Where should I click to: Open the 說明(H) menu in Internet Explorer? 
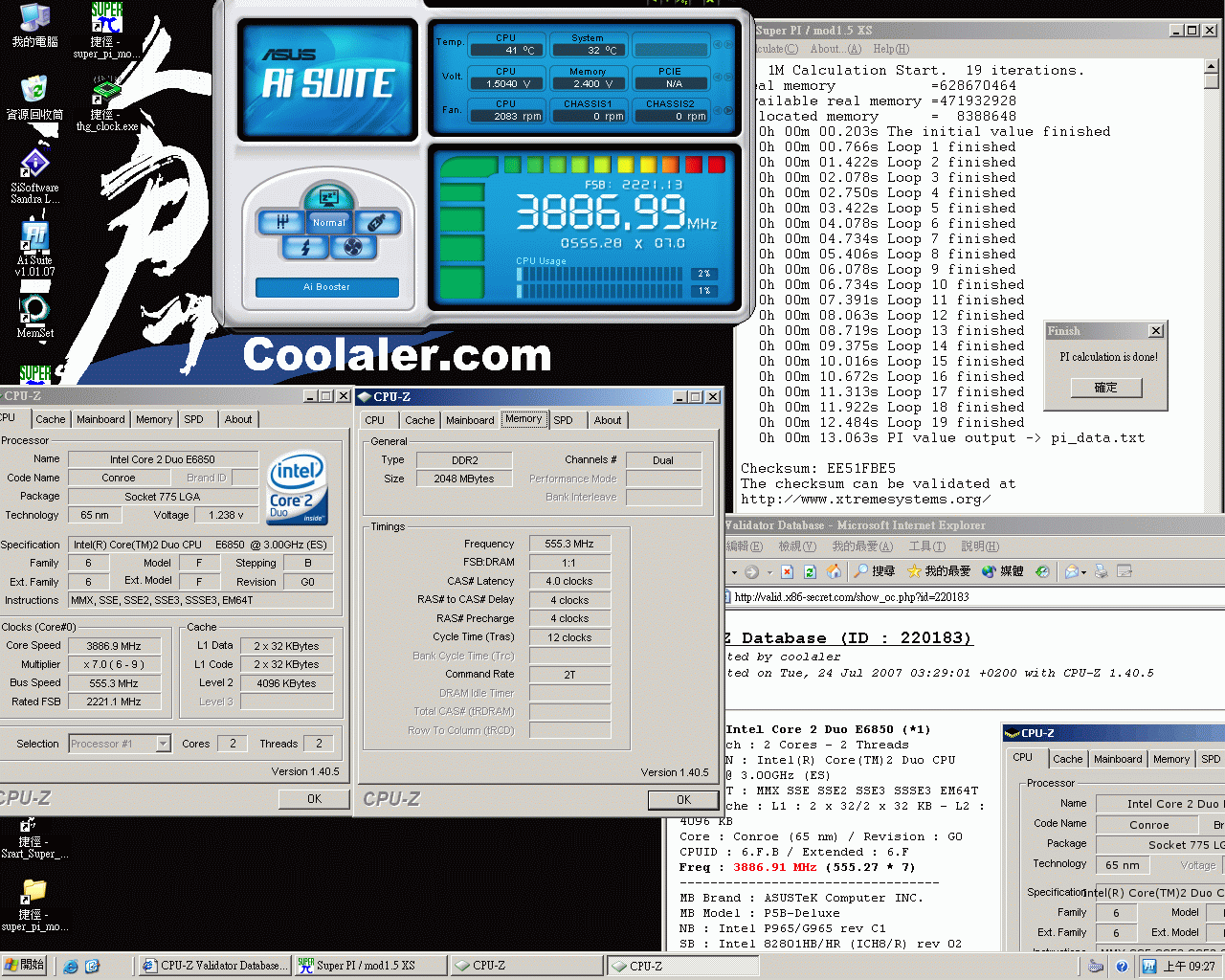(x=980, y=546)
